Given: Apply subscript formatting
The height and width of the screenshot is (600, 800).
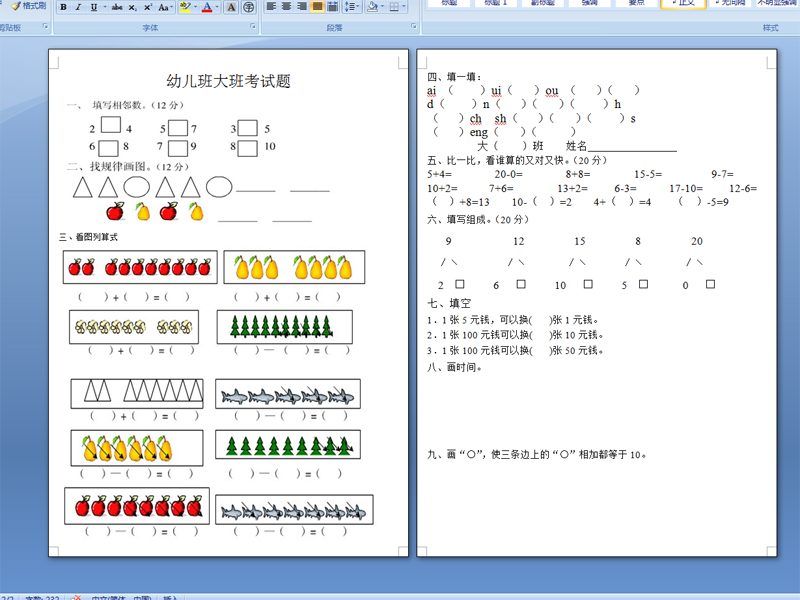Looking at the screenshot, I should point(132,7).
